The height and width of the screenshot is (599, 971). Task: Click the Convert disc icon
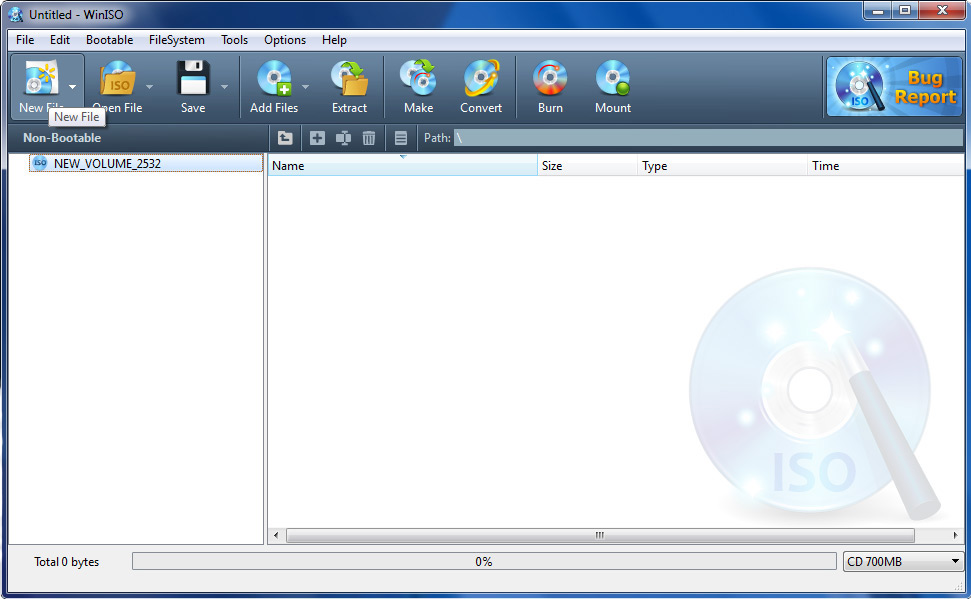(x=481, y=78)
